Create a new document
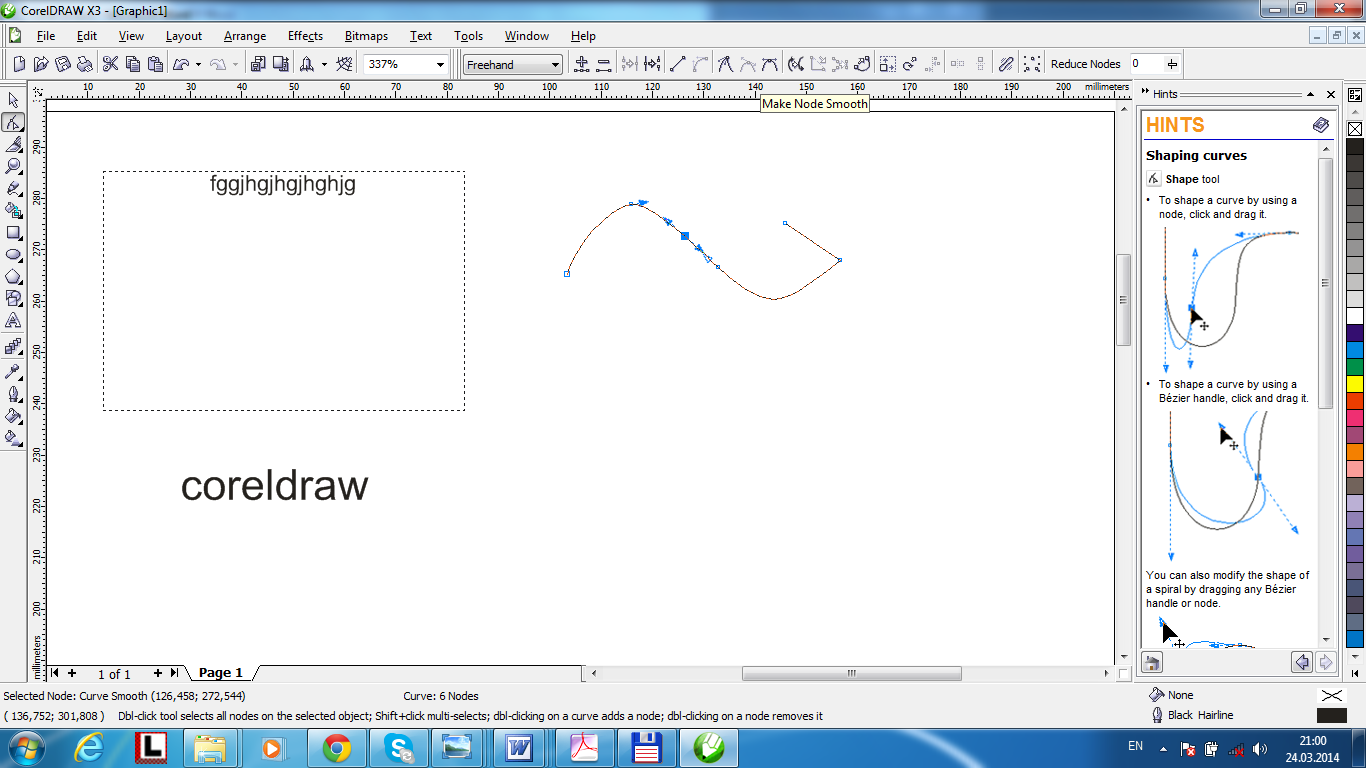This screenshot has height=768, width=1366. pyautogui.click(x=19, y=64)
